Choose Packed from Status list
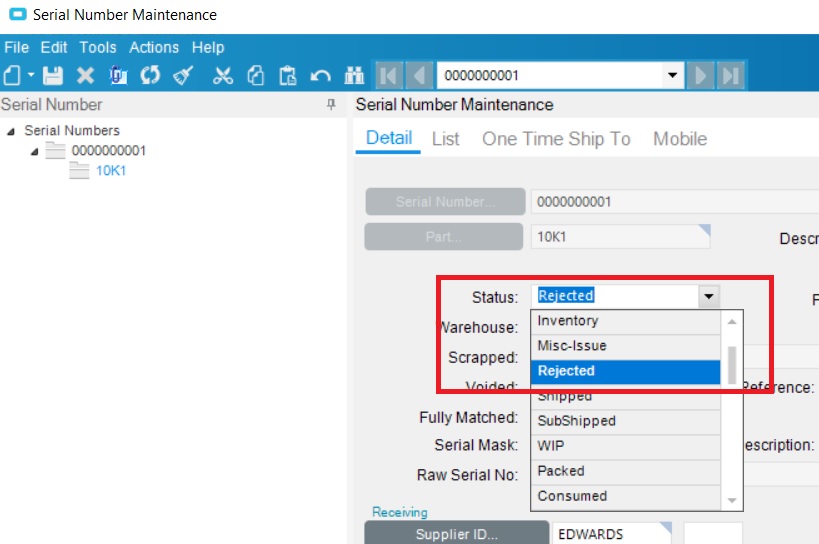The image size is (819, 544). pyautogui.click(x=626, y=471)
